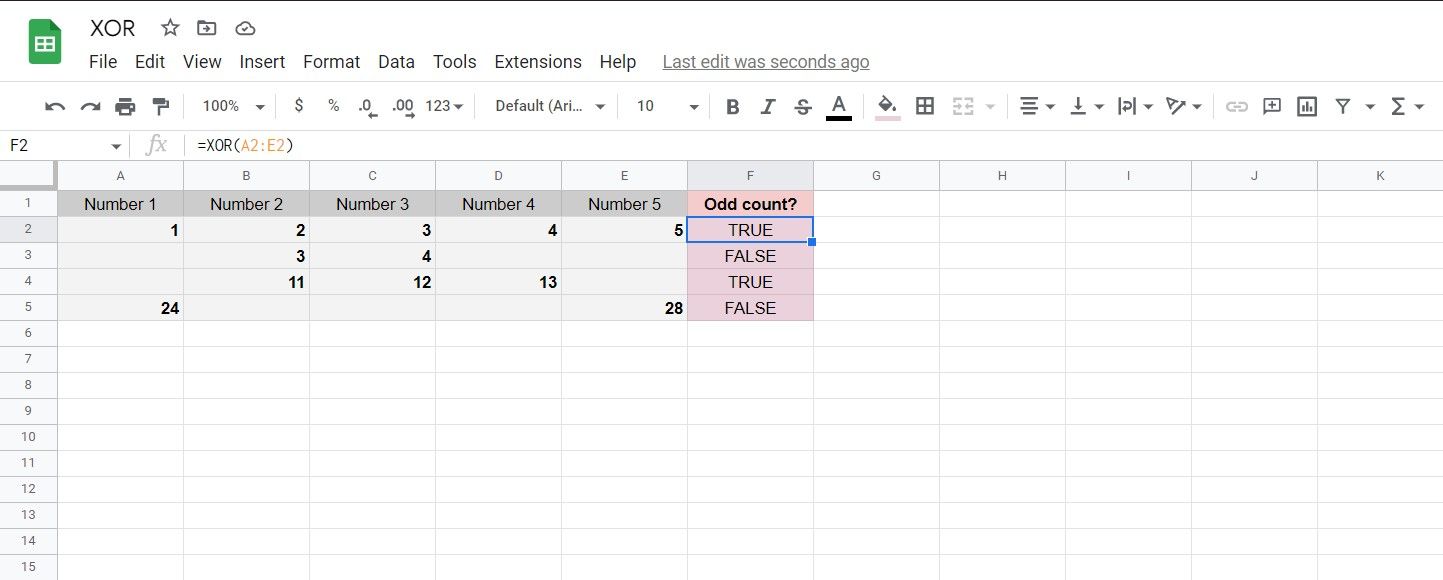The width and height of the screenshot is (1443, 580).
Task: Toggle bold formatting
Action: coord(733,106)
